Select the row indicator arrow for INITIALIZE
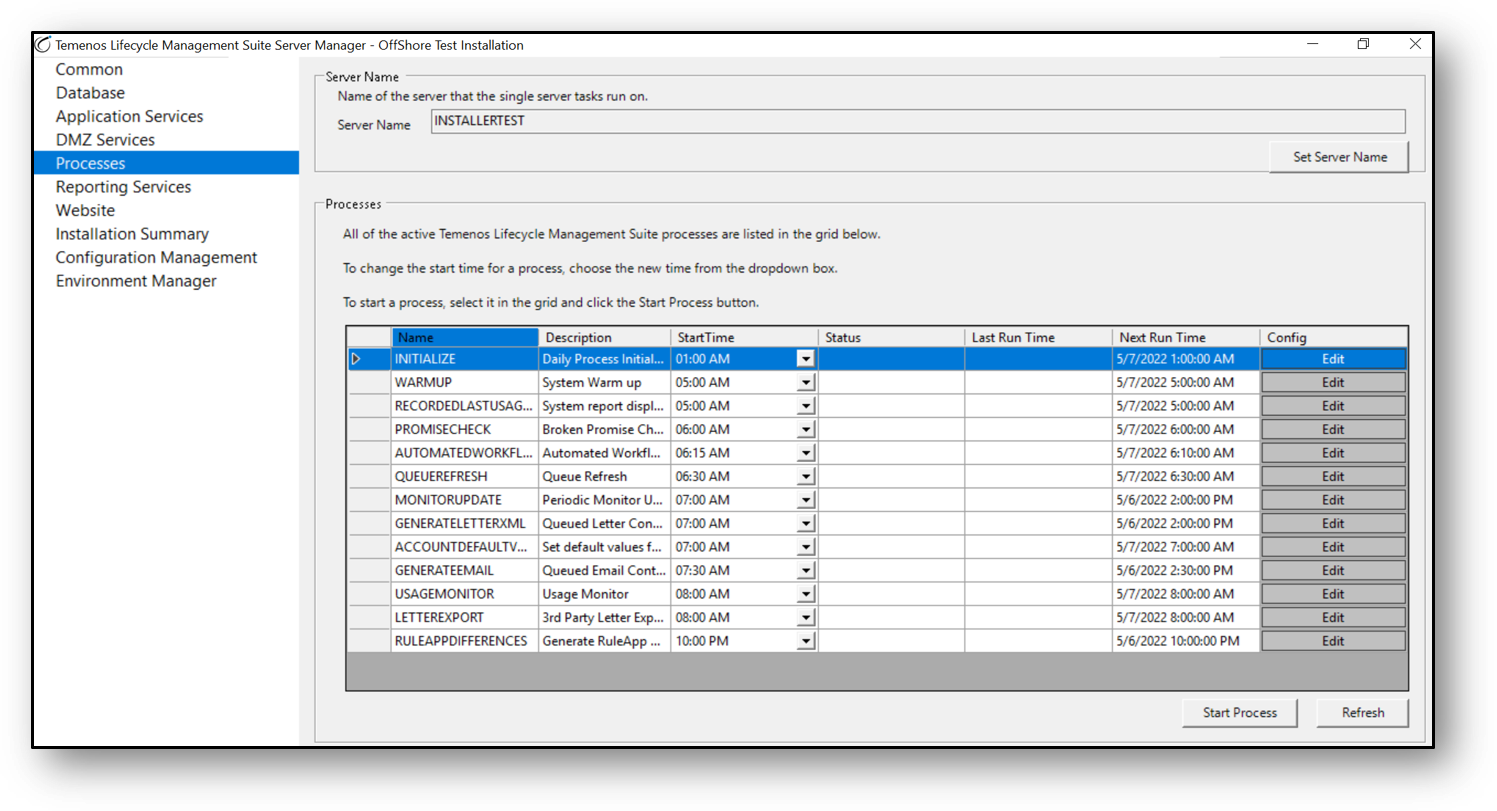Screen dimensions: 1497x811 pos(356,359)
